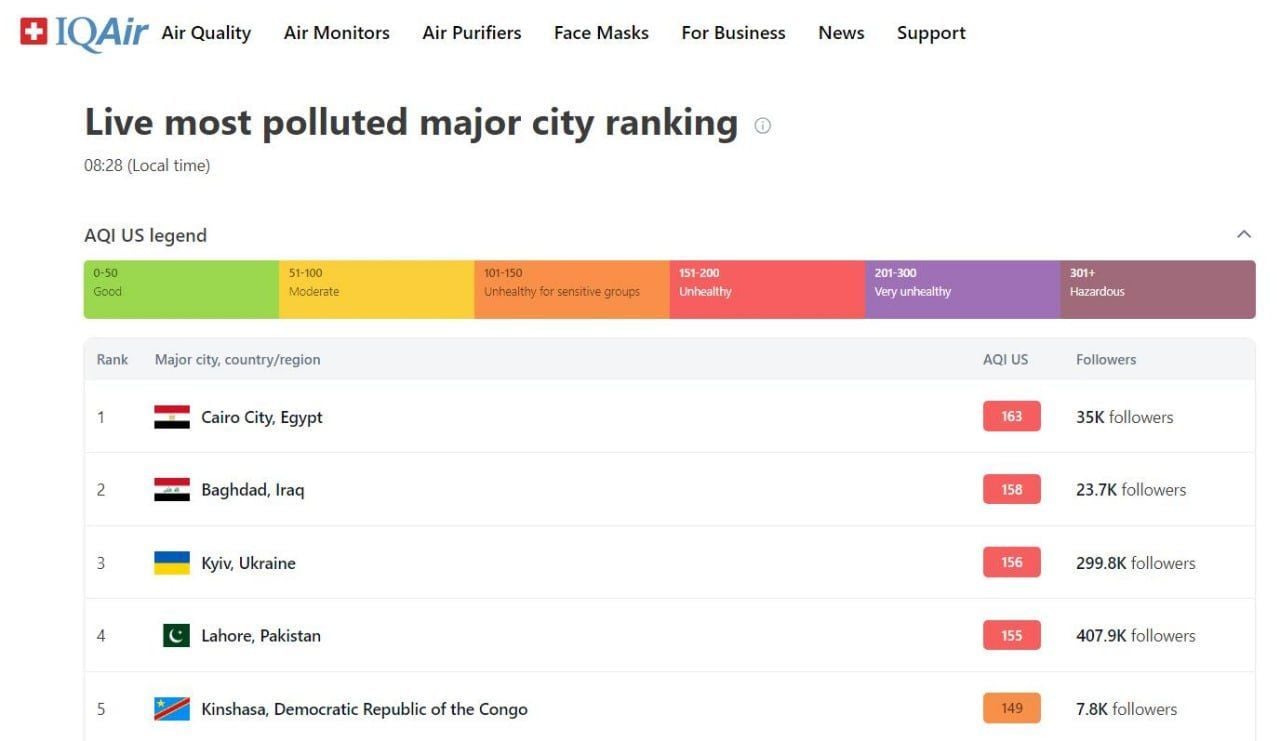
Task: Open the For Business menu
Action: [x=733, y=33]
